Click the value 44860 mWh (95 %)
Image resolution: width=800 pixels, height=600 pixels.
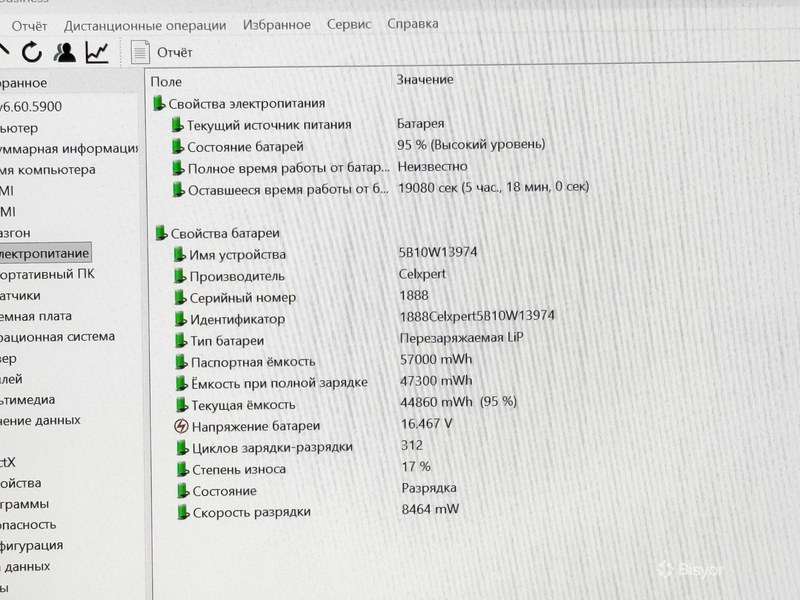(459, 402)
